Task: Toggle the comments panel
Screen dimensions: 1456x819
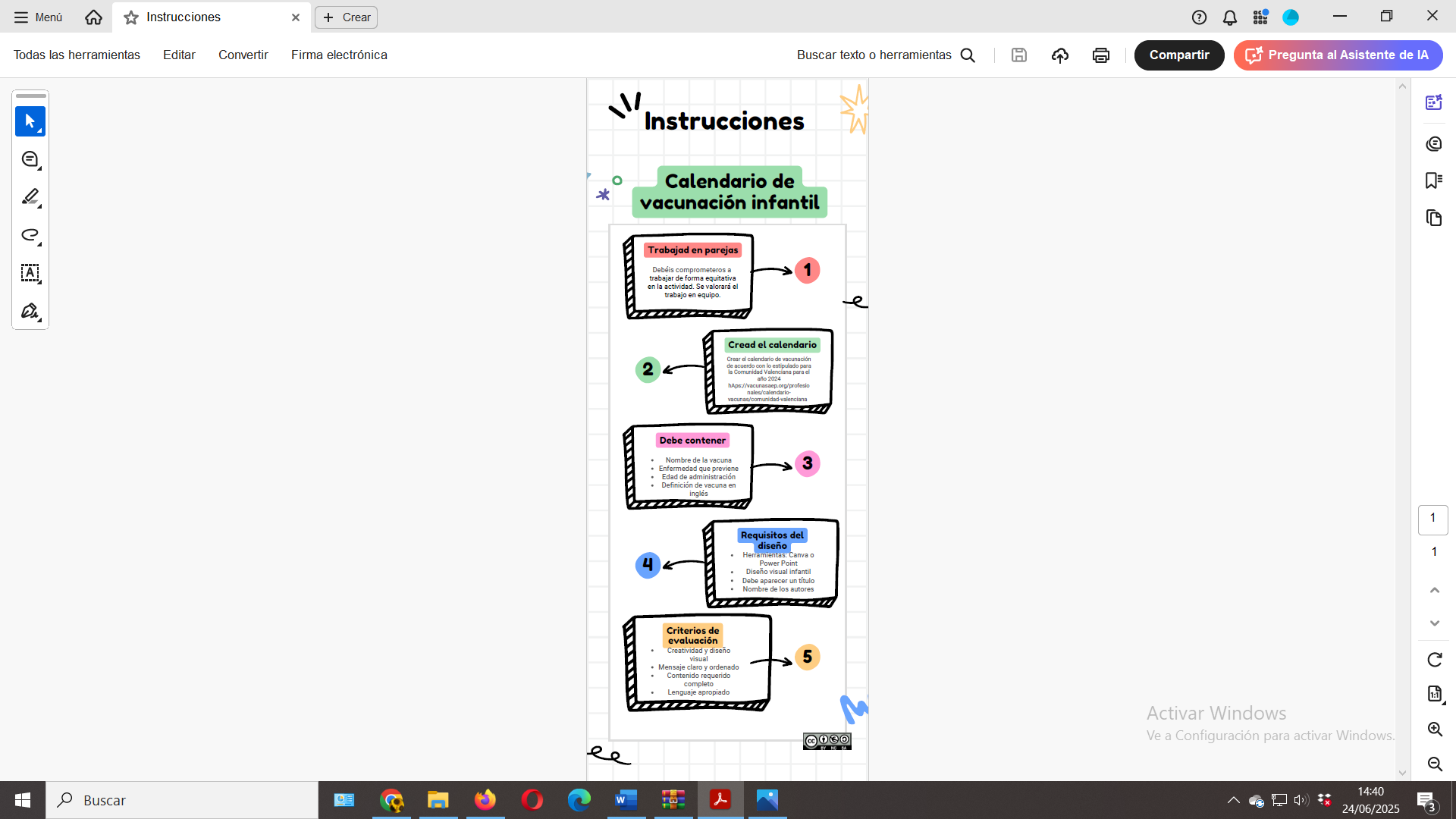Action: (1434, 143)
